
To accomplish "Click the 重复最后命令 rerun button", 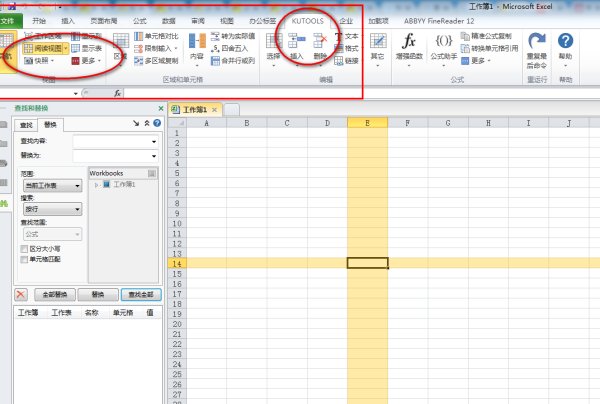I will [537, 50].
